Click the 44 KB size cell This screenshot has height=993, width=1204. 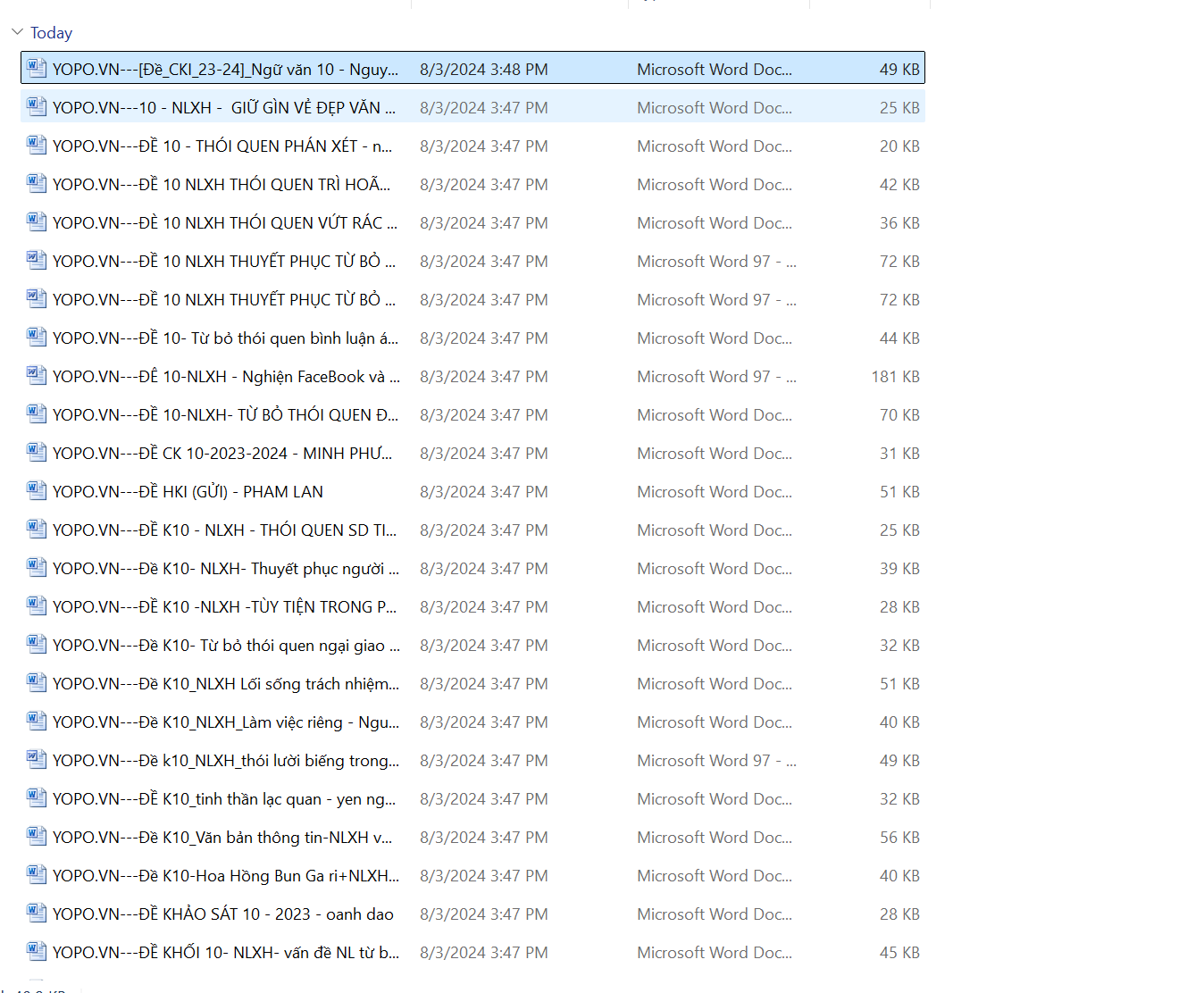pos(899,338)
